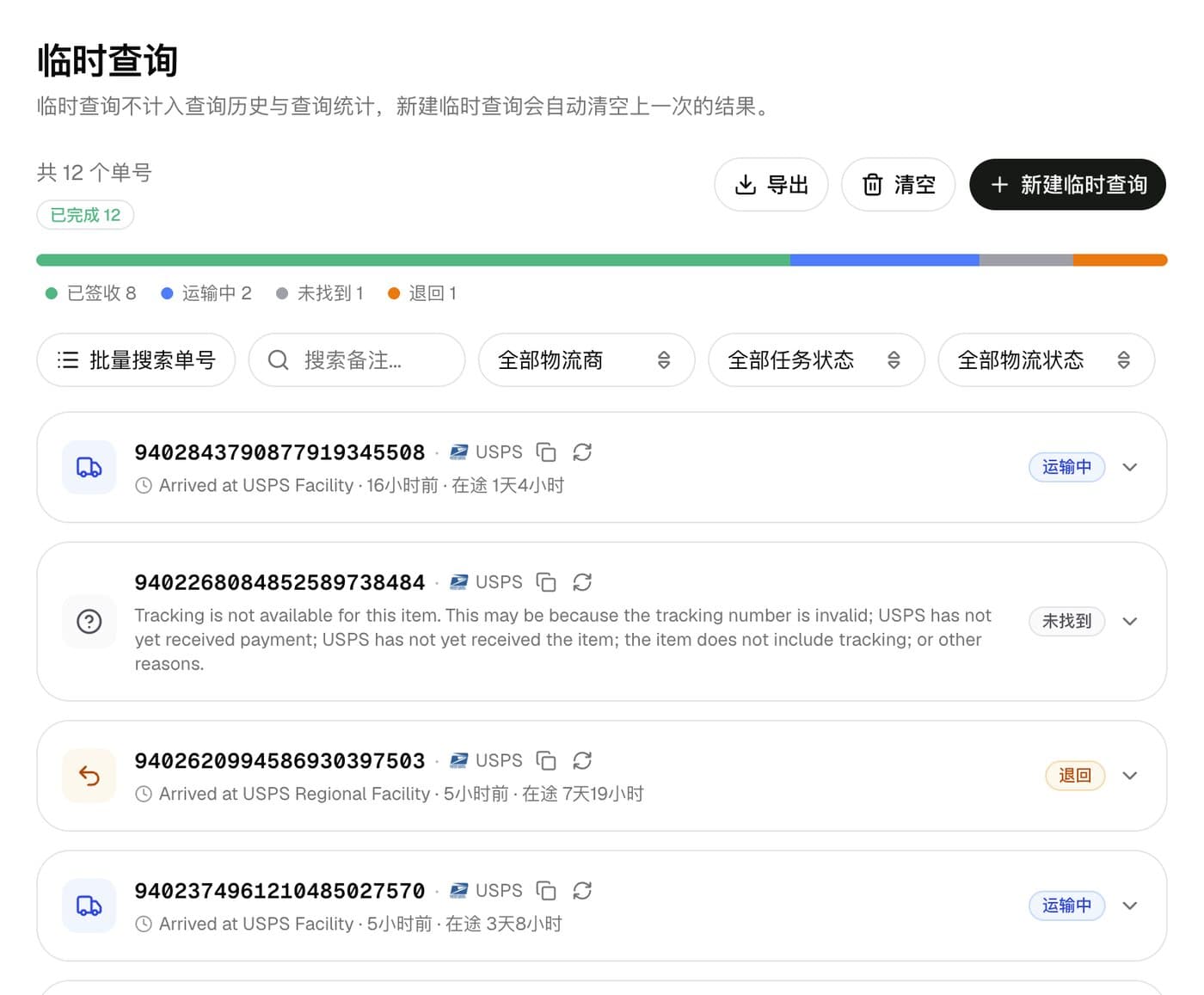Click the 退回 1 legend item
The width and height of the screenshot is (1204, 995).
coord(422,293)
